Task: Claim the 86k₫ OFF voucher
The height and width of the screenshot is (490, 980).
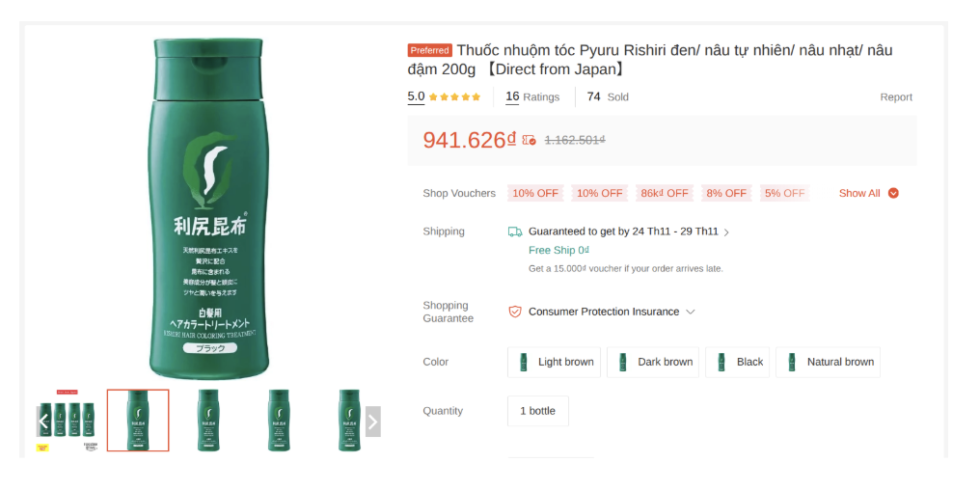Action: [x=665, y=193]
